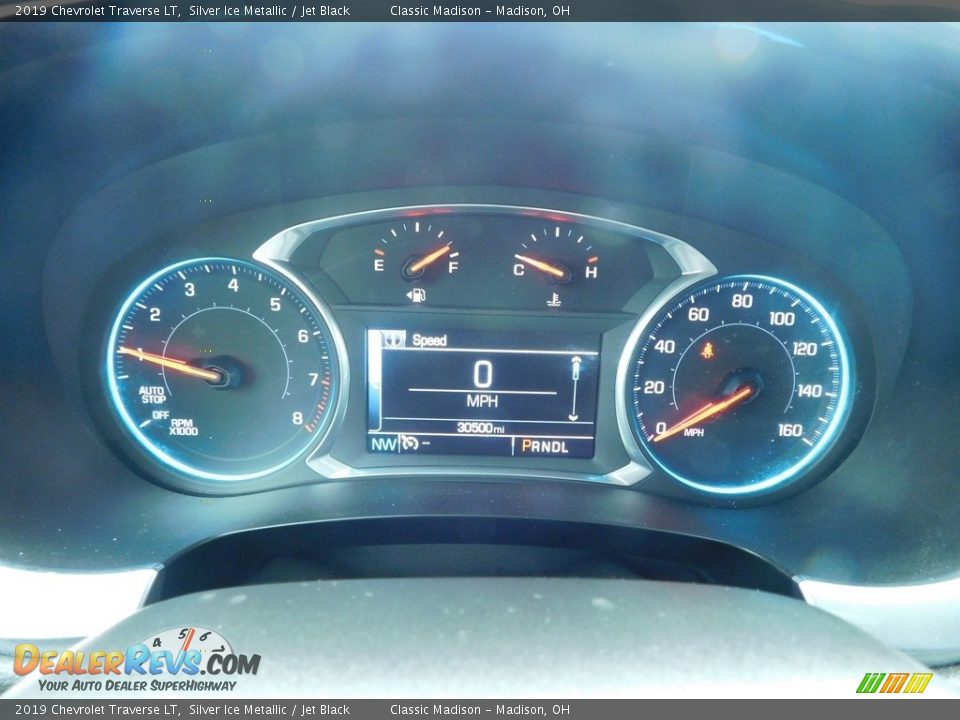Tap the AUTO STOP indicator label
The height and width of the screenshot is (720, 960).
click(152, 395)
